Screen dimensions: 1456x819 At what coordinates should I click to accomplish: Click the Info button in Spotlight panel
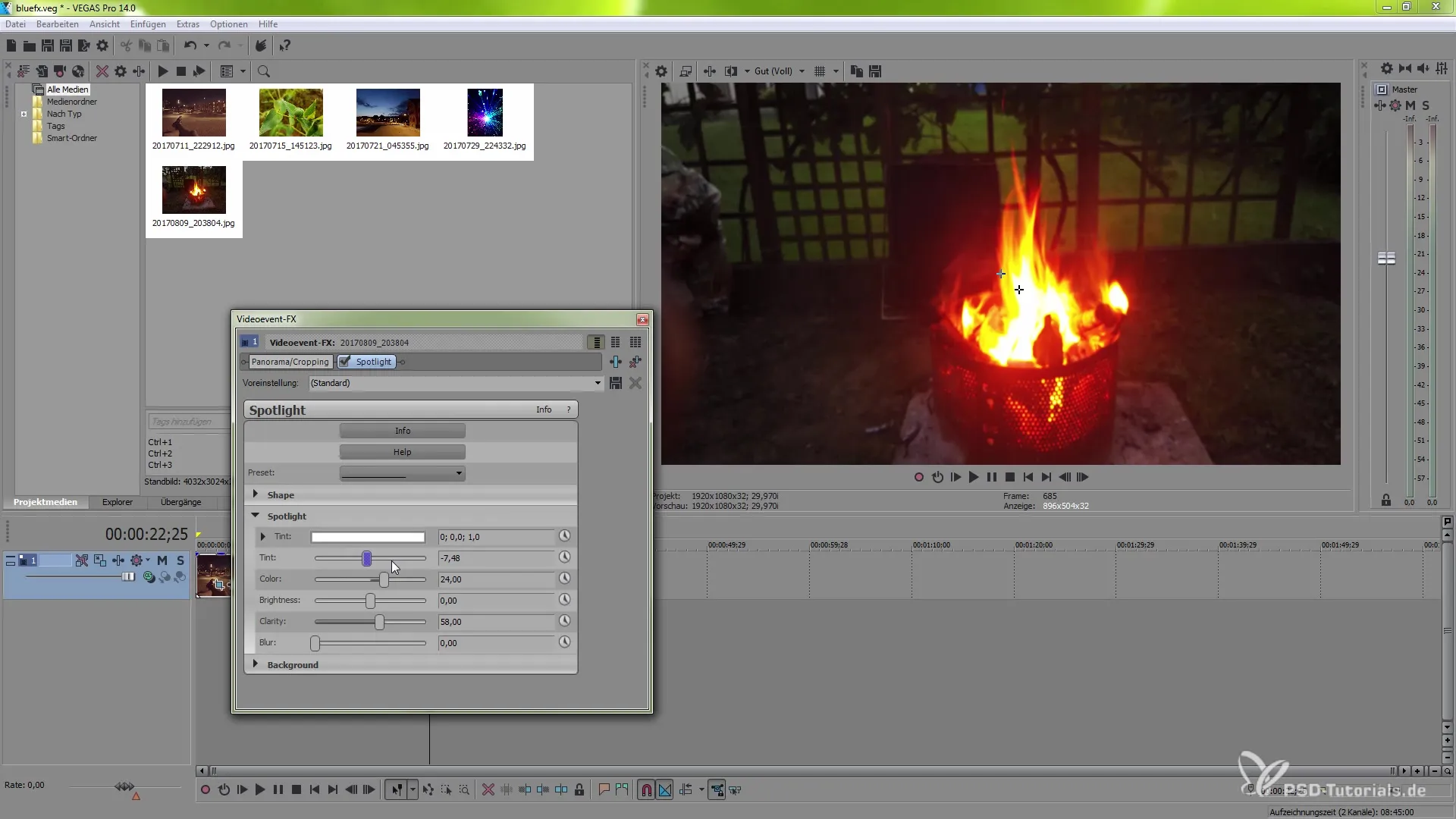402,431
